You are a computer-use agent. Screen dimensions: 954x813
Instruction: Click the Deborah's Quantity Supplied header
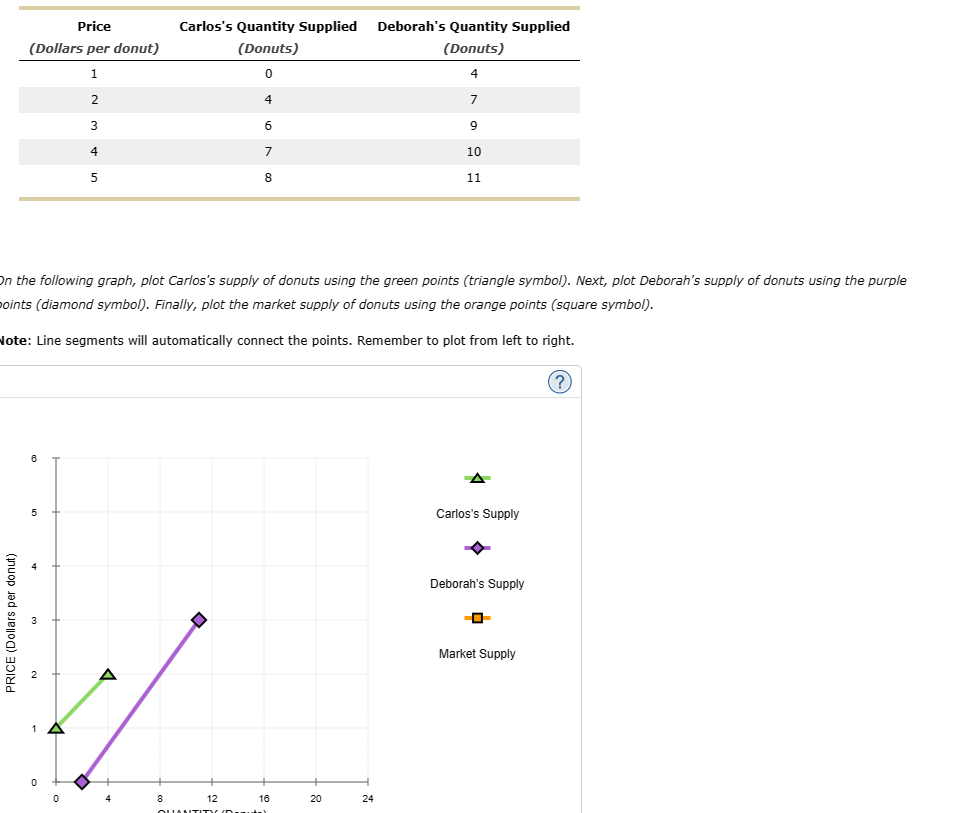tap(474, 26)
